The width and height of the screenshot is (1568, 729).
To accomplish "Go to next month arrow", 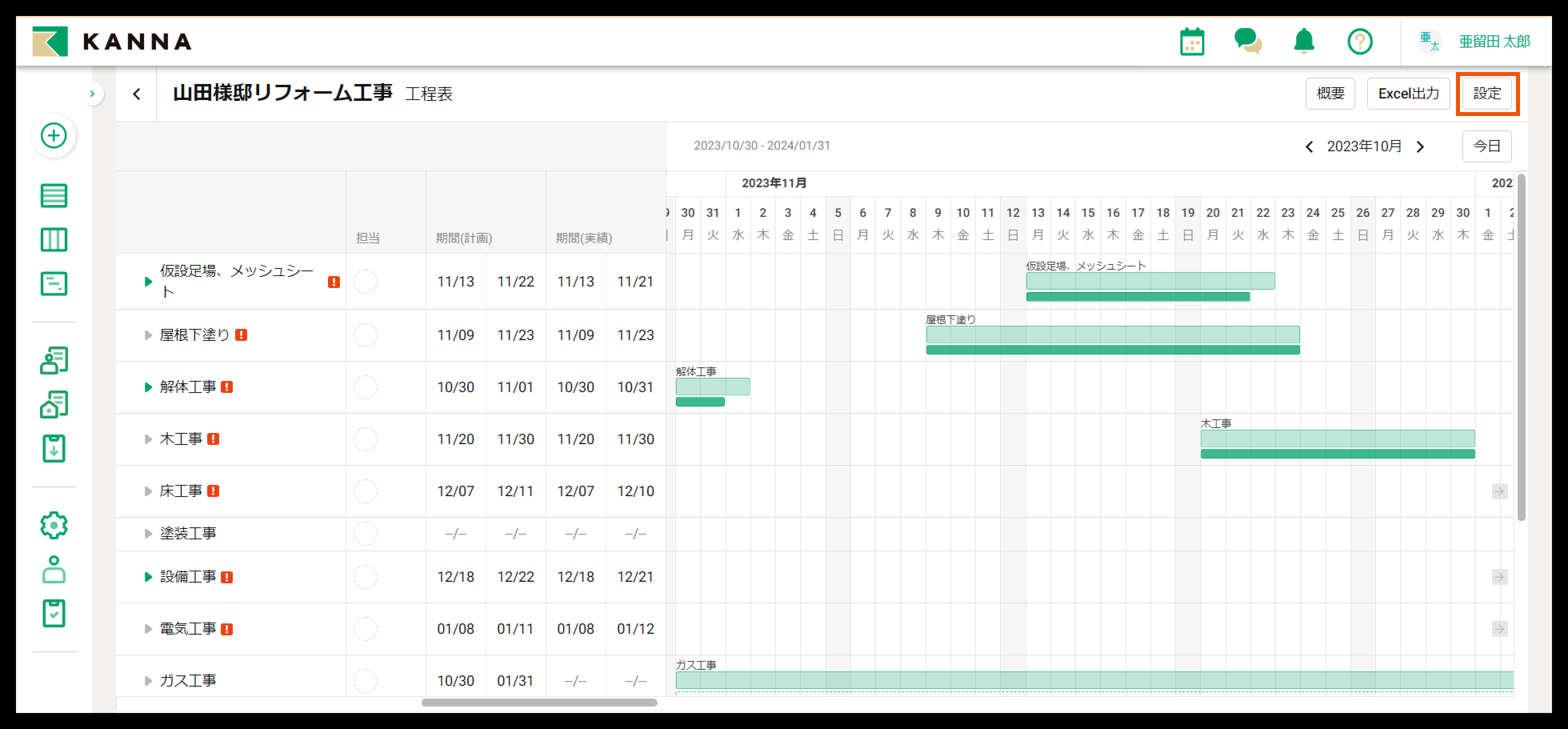I will (1420, 147).
